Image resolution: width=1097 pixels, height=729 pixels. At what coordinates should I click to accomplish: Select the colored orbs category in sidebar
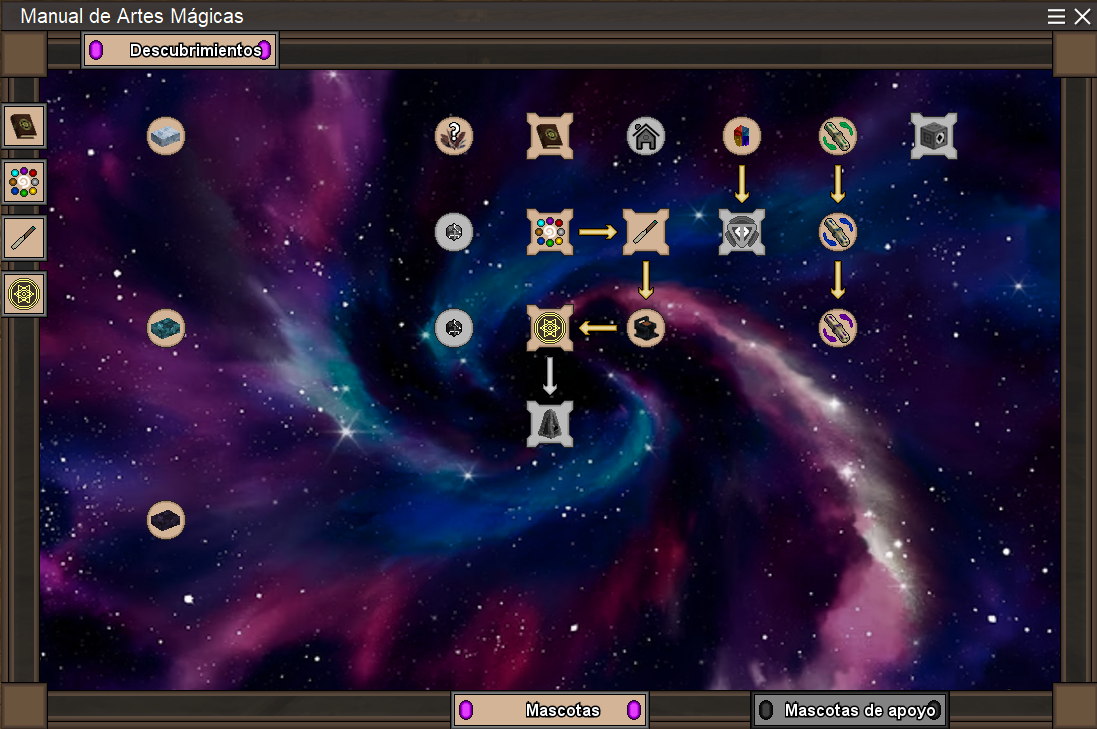pos(24,183)
